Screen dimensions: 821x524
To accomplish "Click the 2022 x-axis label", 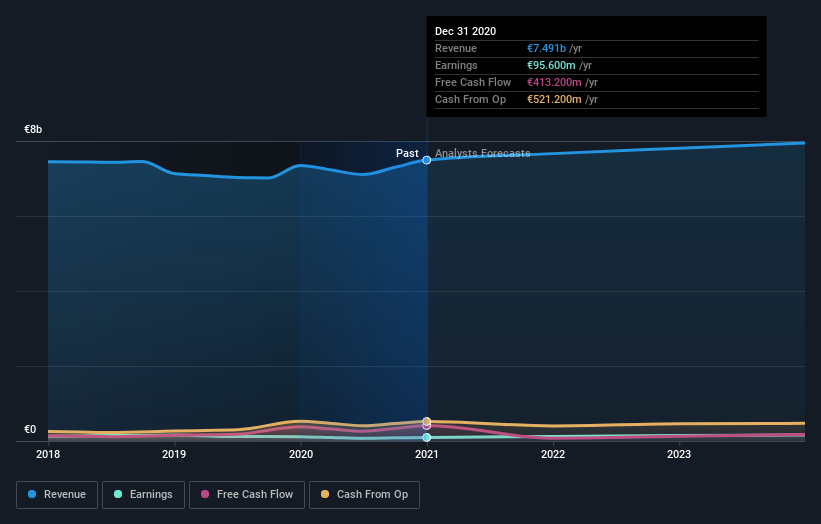I will pyautogui.click(x=553, y=454).
